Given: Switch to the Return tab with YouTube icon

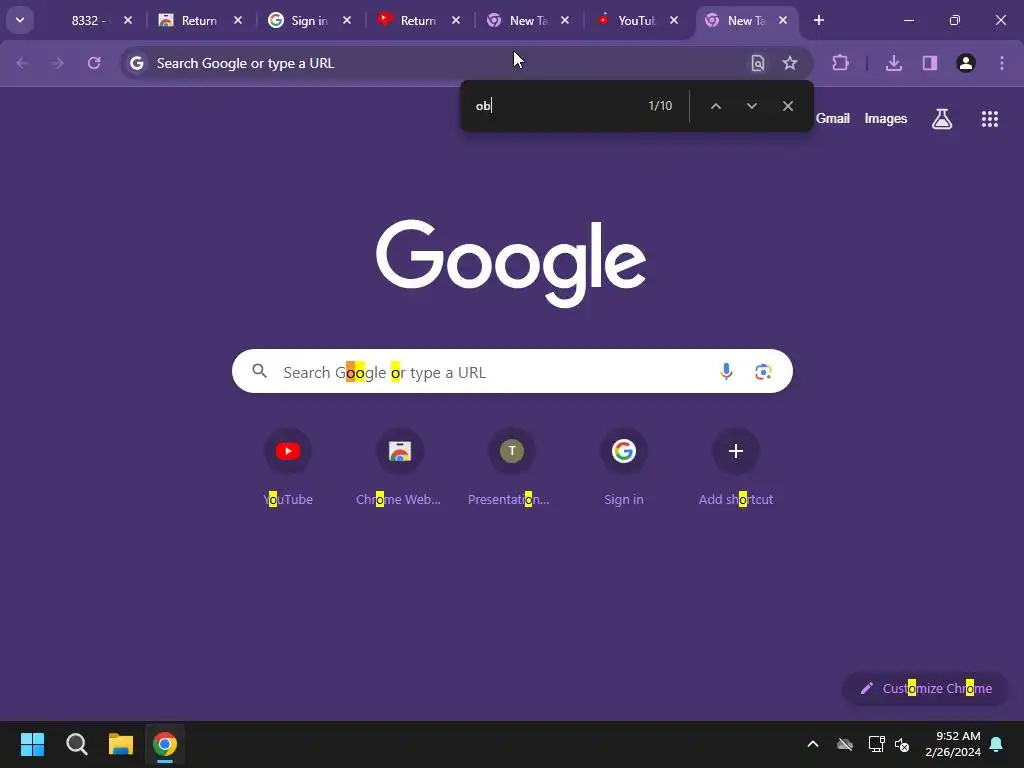Looking at the screenshot, I should (418, 20).
